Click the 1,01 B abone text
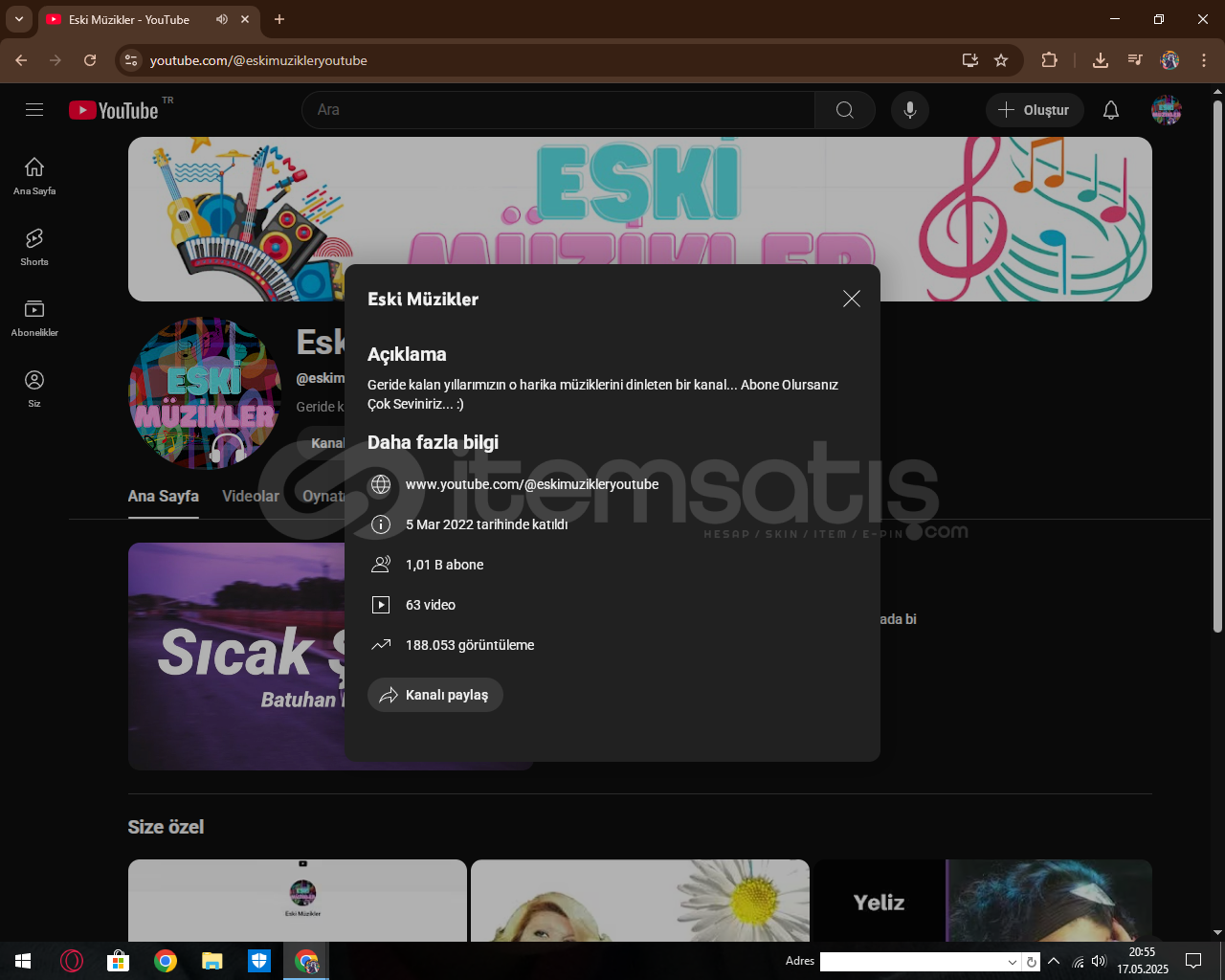The height and width of the screenshot is (980, 1225). (x=445, y=565)
